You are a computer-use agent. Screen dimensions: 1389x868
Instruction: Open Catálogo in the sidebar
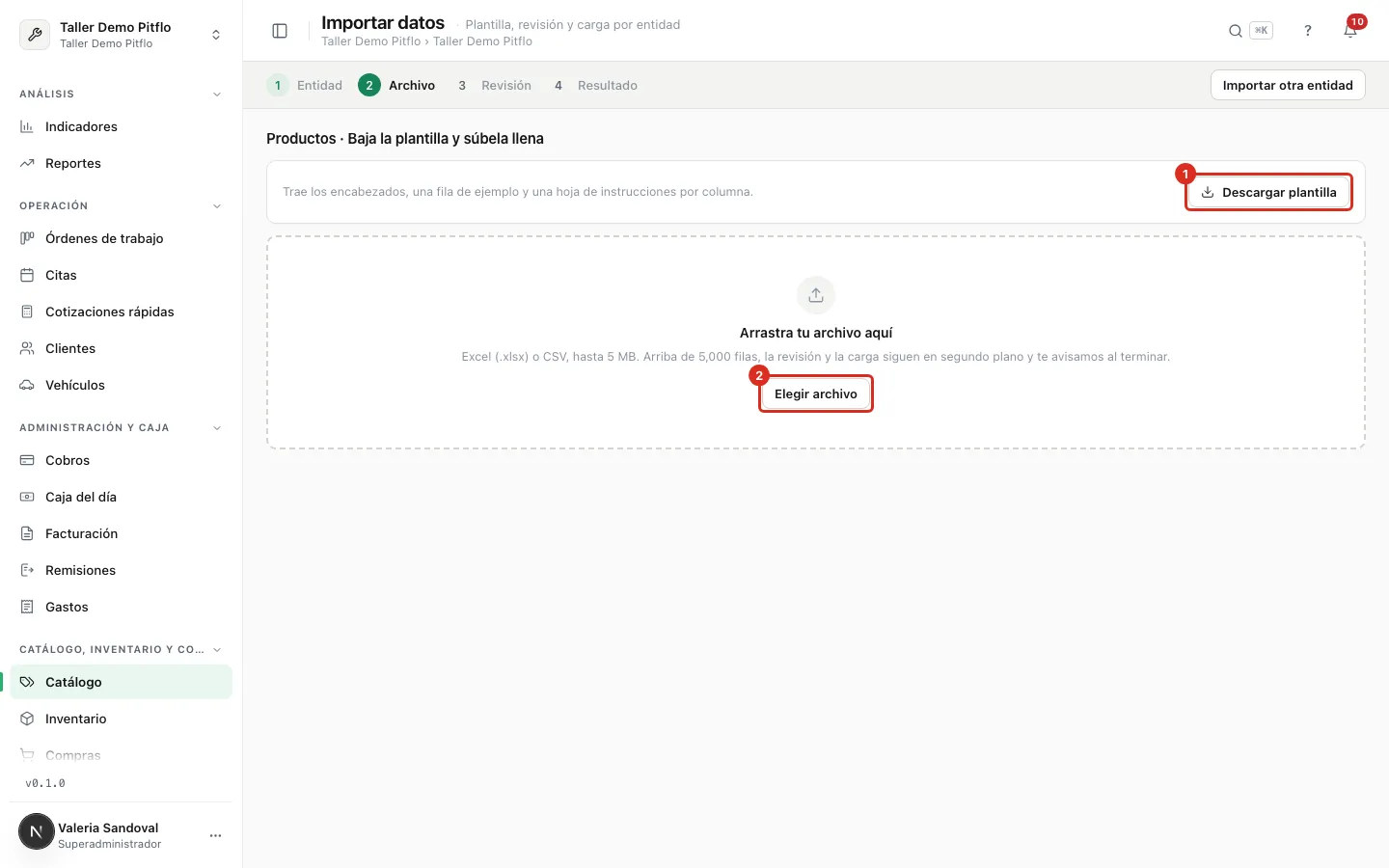tap(122, 682)
